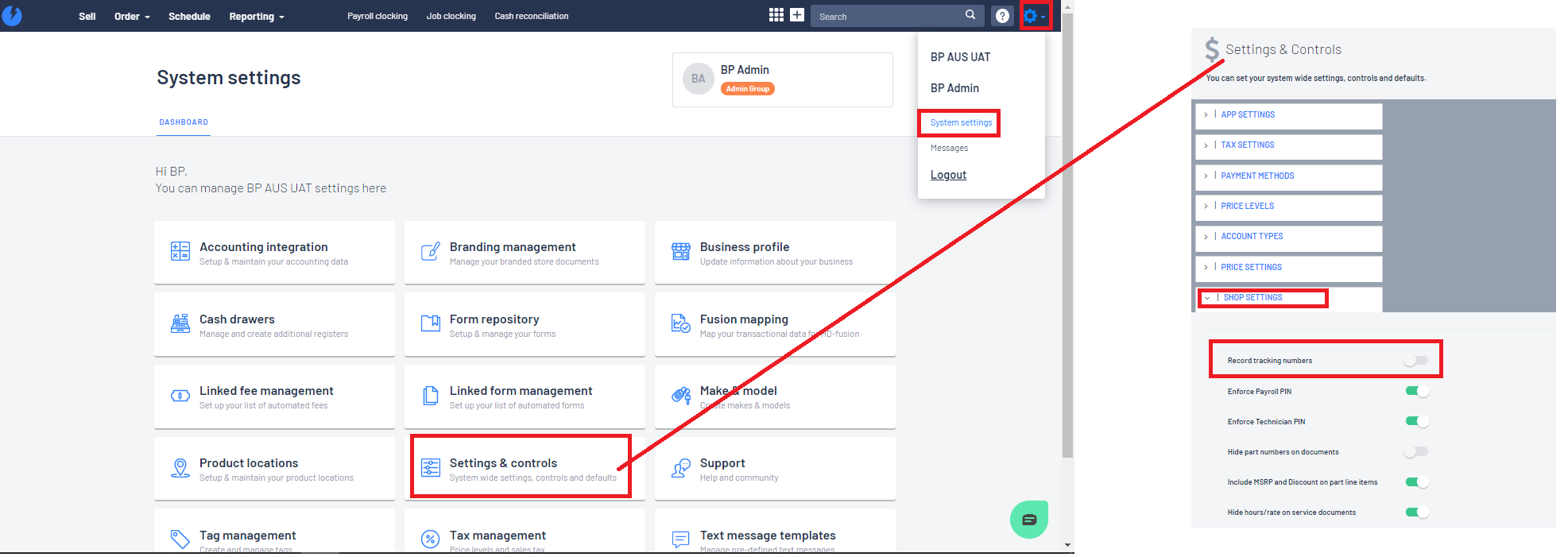This screenshot has height=557, width=1568.
Task: Toggle Record tracking numbers switch
Action: (x=1416, y=361)
